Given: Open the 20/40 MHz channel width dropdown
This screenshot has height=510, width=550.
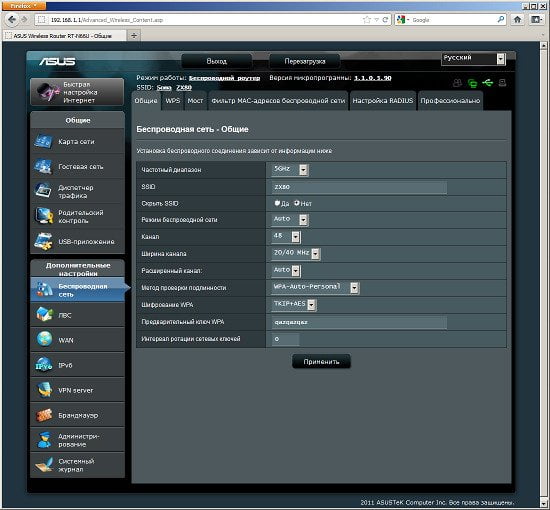Looking at the screenshot, I should click(x=296, y=253).
